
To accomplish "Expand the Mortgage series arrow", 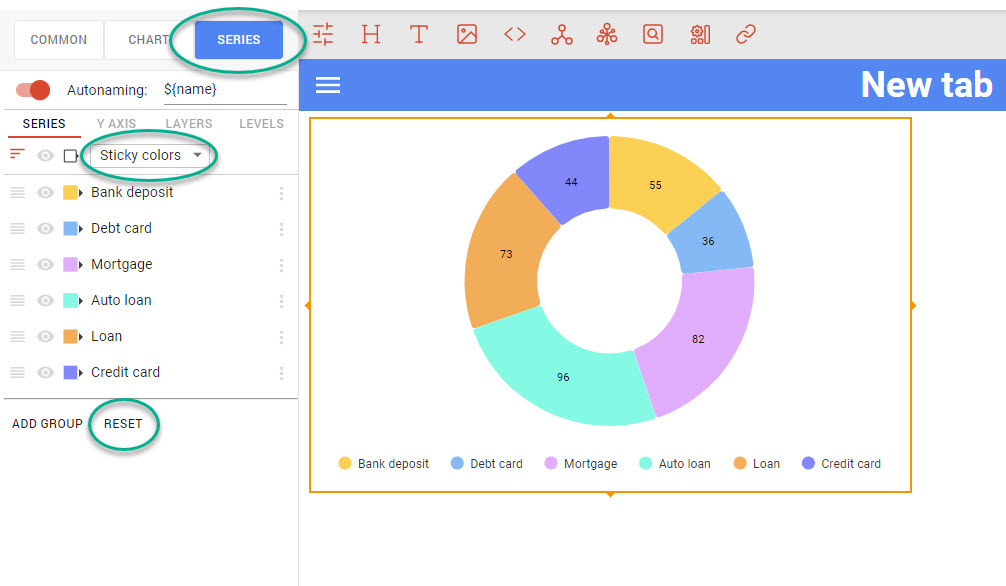I will click(81, 265).
